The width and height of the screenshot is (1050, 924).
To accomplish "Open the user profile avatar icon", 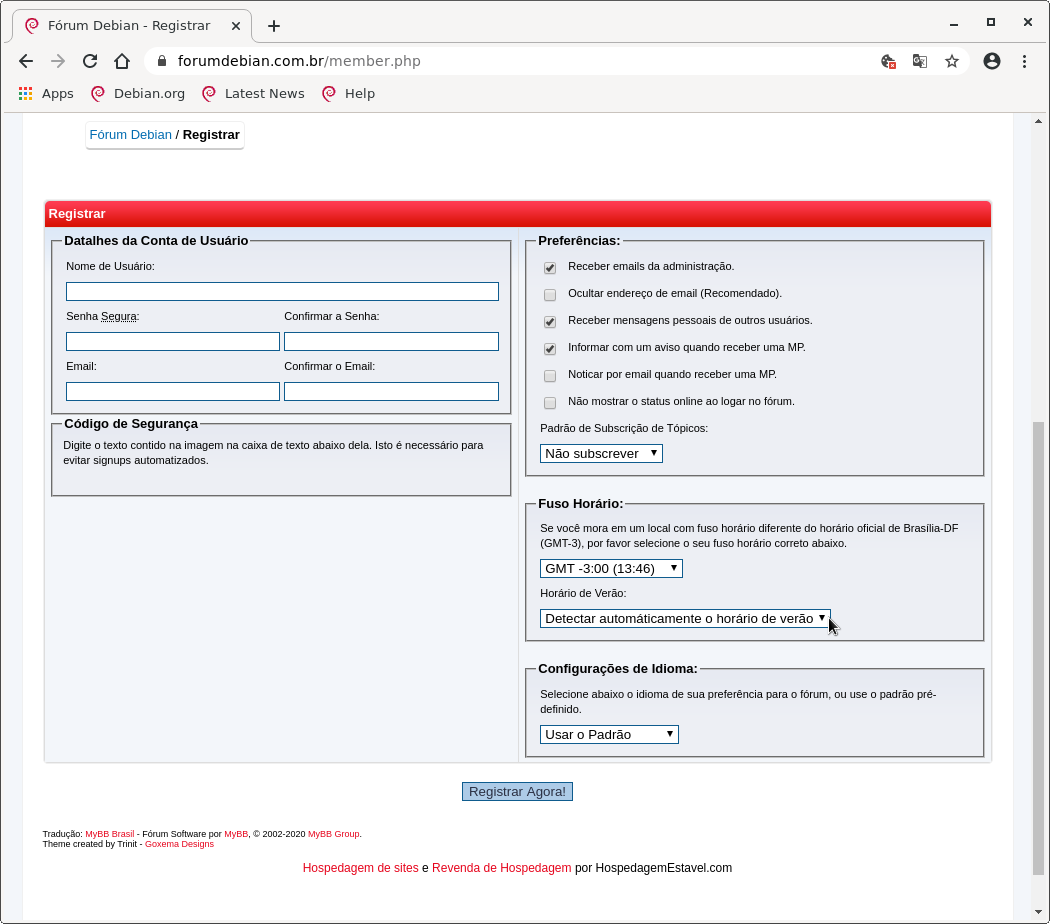I will pyautogui.click(x=992, y=61).
